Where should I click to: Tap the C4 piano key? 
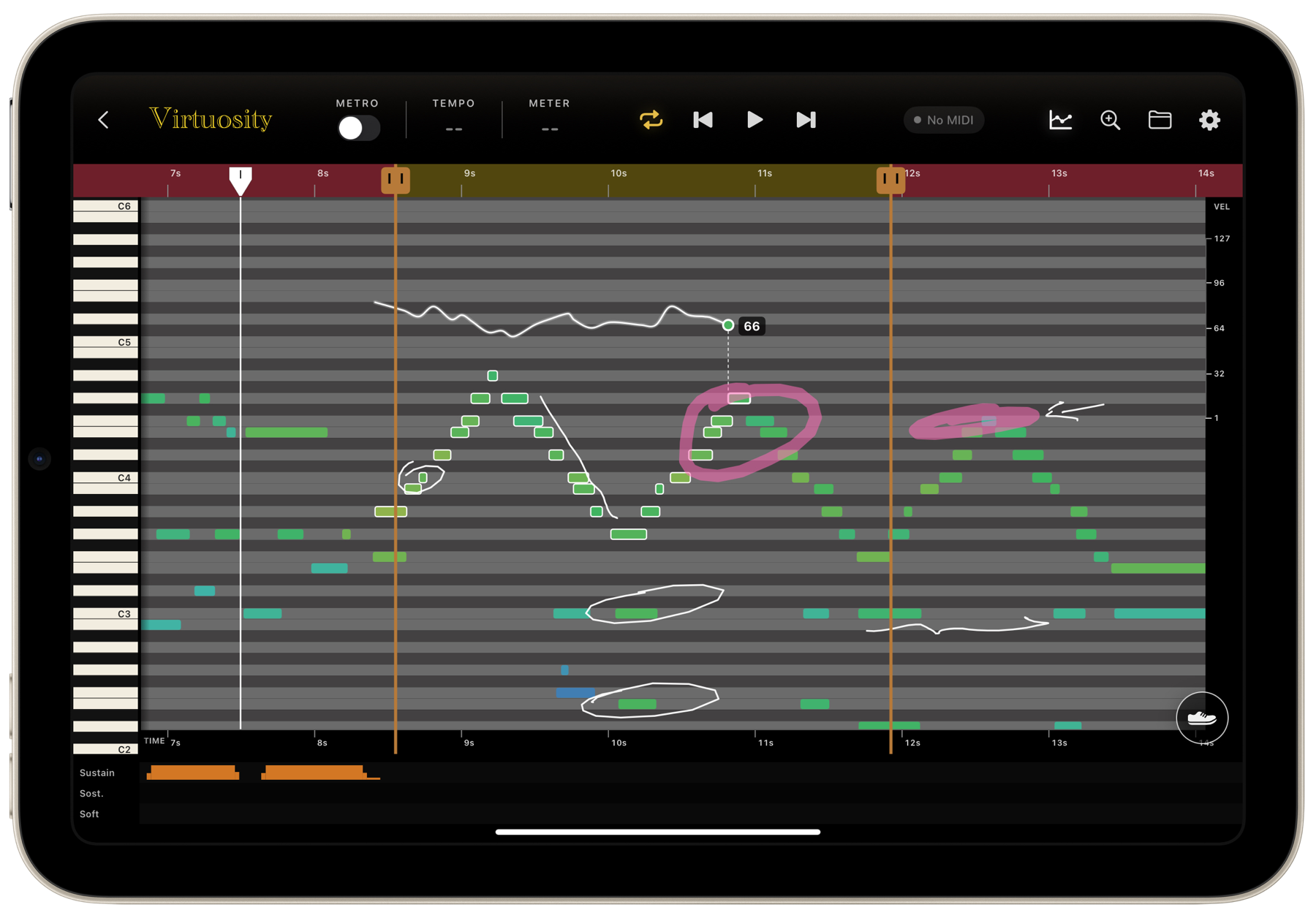click(106, 478)
